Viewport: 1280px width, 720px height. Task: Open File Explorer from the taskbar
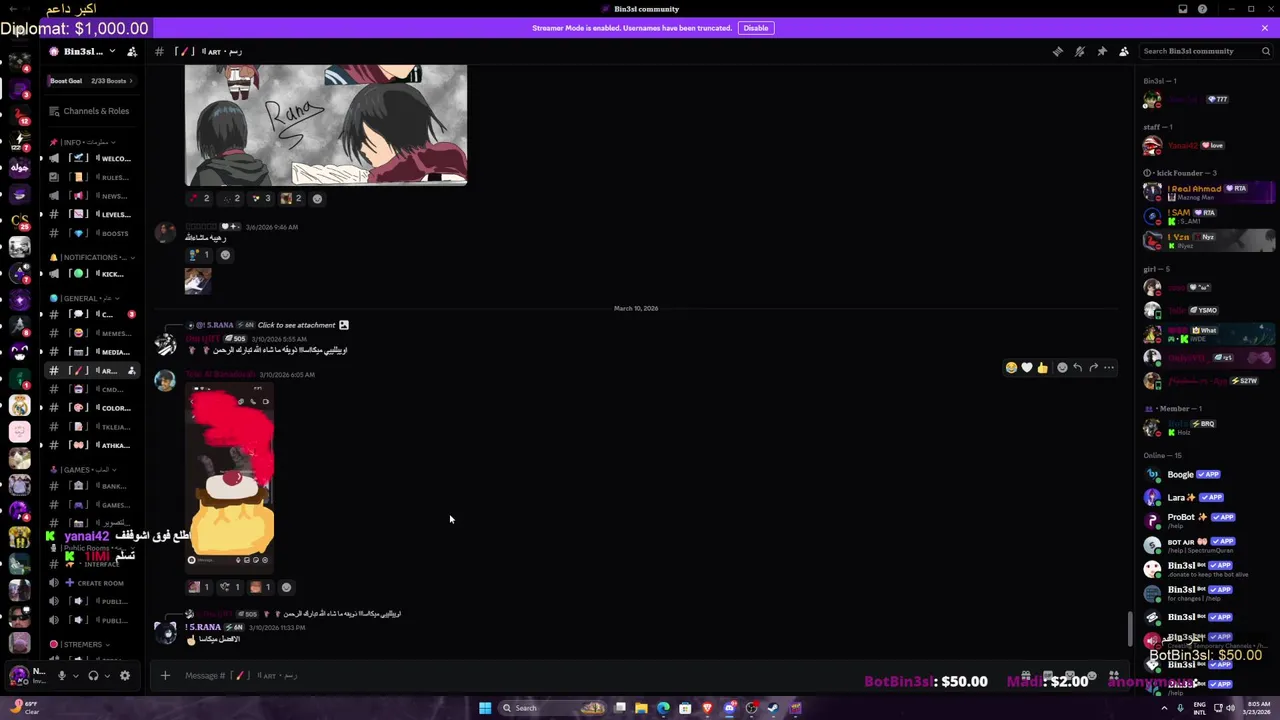(x=641, y=708)
